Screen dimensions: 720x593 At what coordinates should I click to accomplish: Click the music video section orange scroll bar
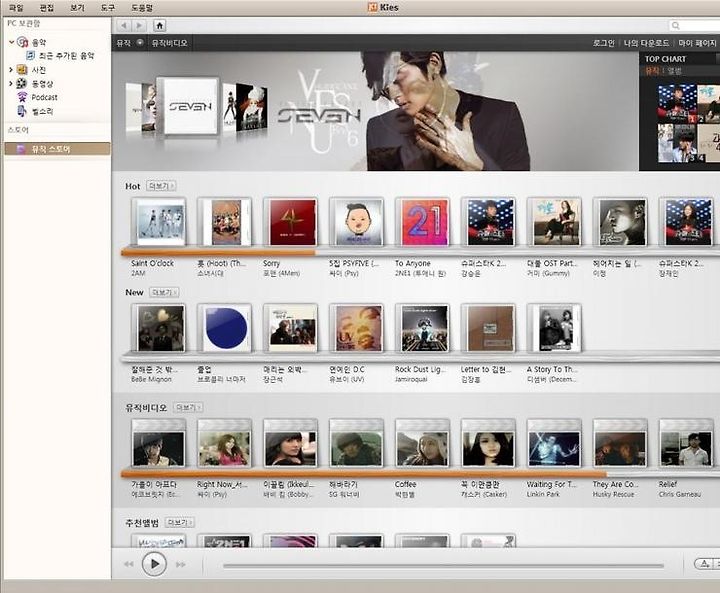pos(364,473)
